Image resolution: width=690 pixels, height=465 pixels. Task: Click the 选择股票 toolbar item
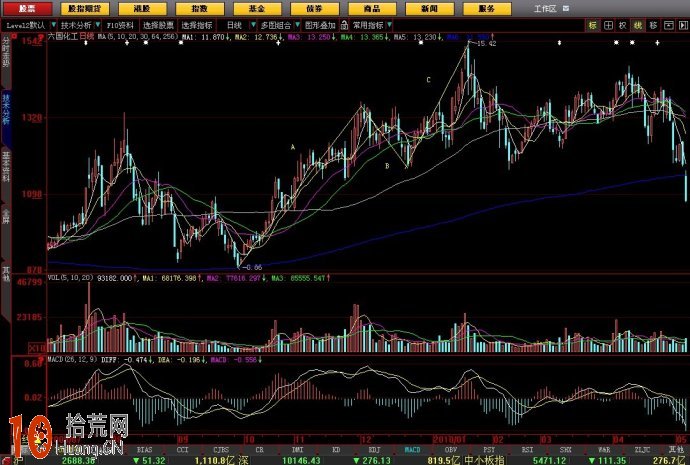click(153, 23)
